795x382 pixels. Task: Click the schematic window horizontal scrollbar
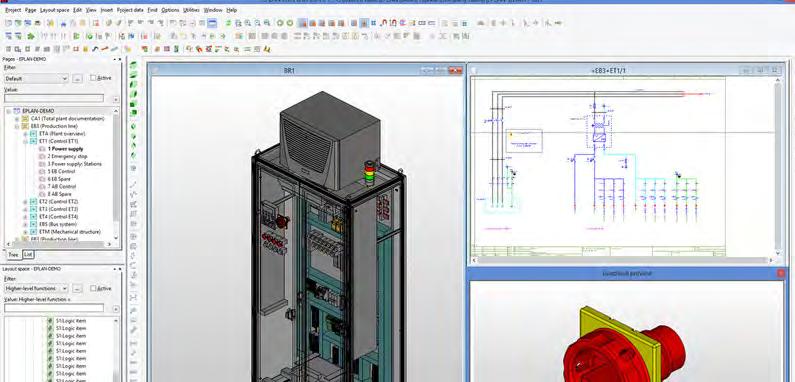pos(623,260)
